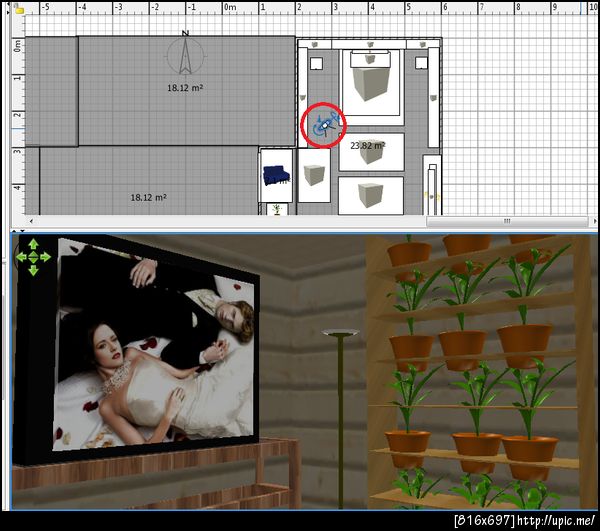Select small item on the left wall shelf
This screenshot has height=531, width=600.
click(303, 98)
